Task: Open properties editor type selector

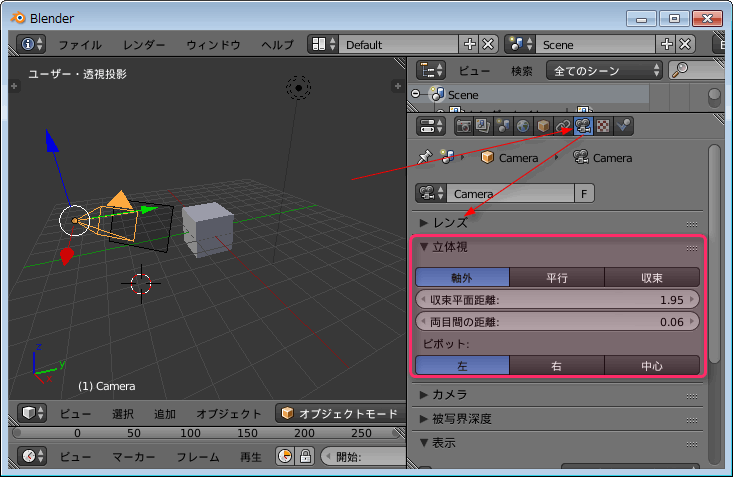Action: click(430, 126)
